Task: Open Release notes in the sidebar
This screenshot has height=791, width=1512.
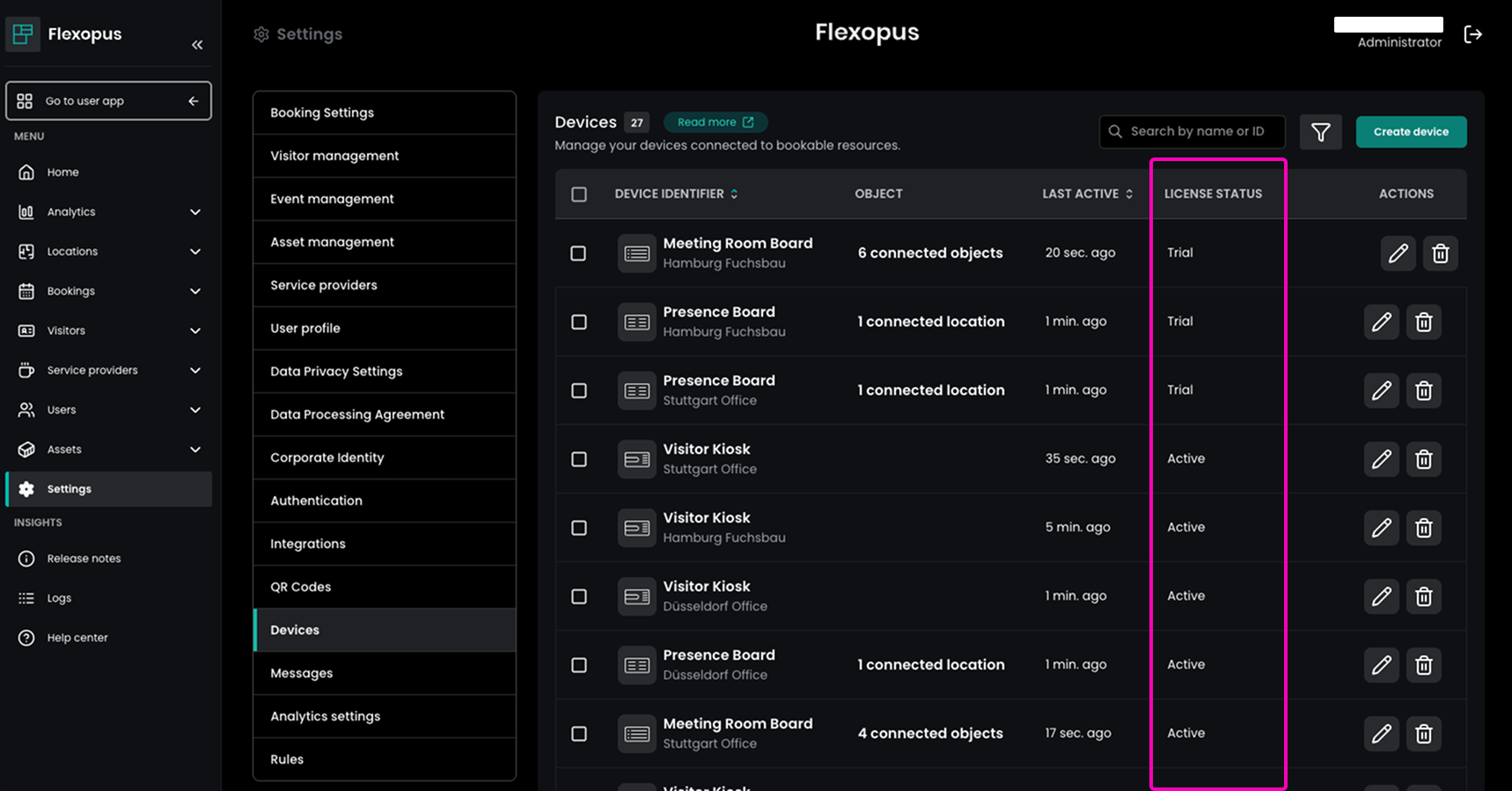Action: click(109, 559)
